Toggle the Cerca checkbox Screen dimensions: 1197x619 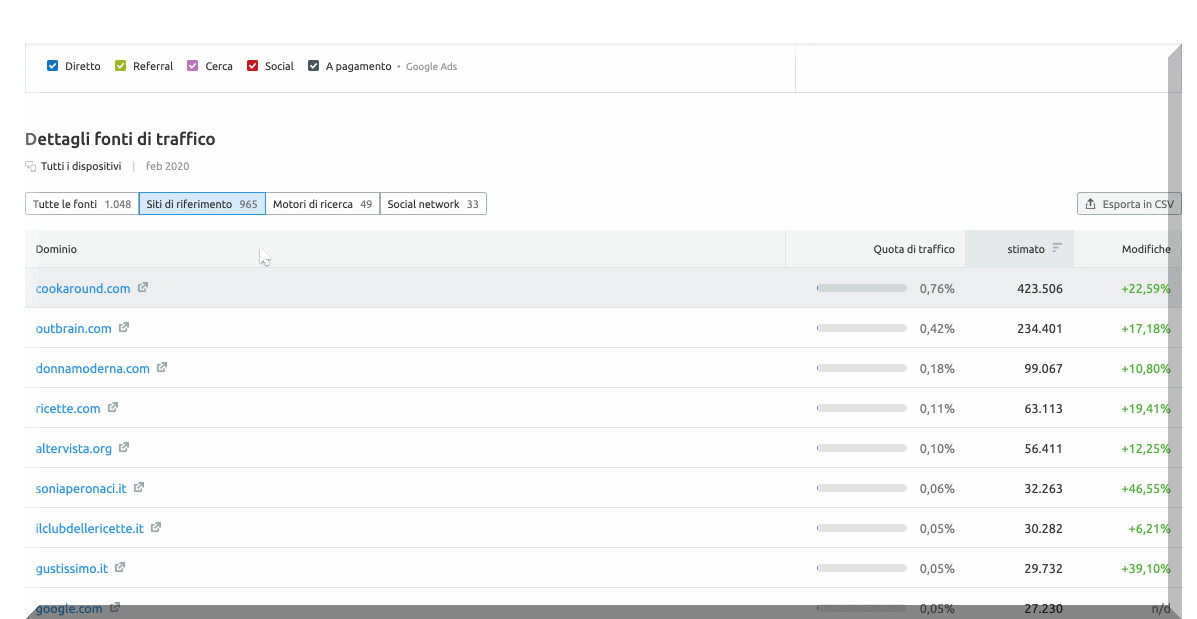tap(192, 66)
